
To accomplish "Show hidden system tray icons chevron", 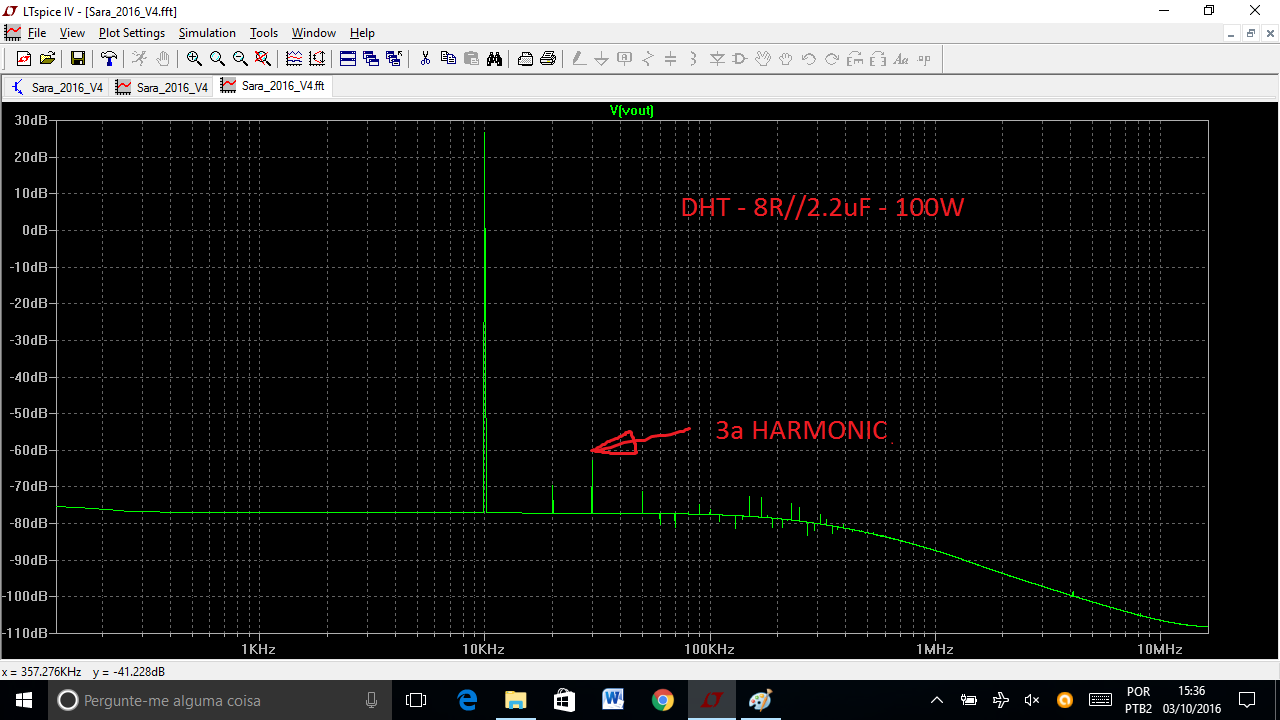I will [x=937, y=700].
